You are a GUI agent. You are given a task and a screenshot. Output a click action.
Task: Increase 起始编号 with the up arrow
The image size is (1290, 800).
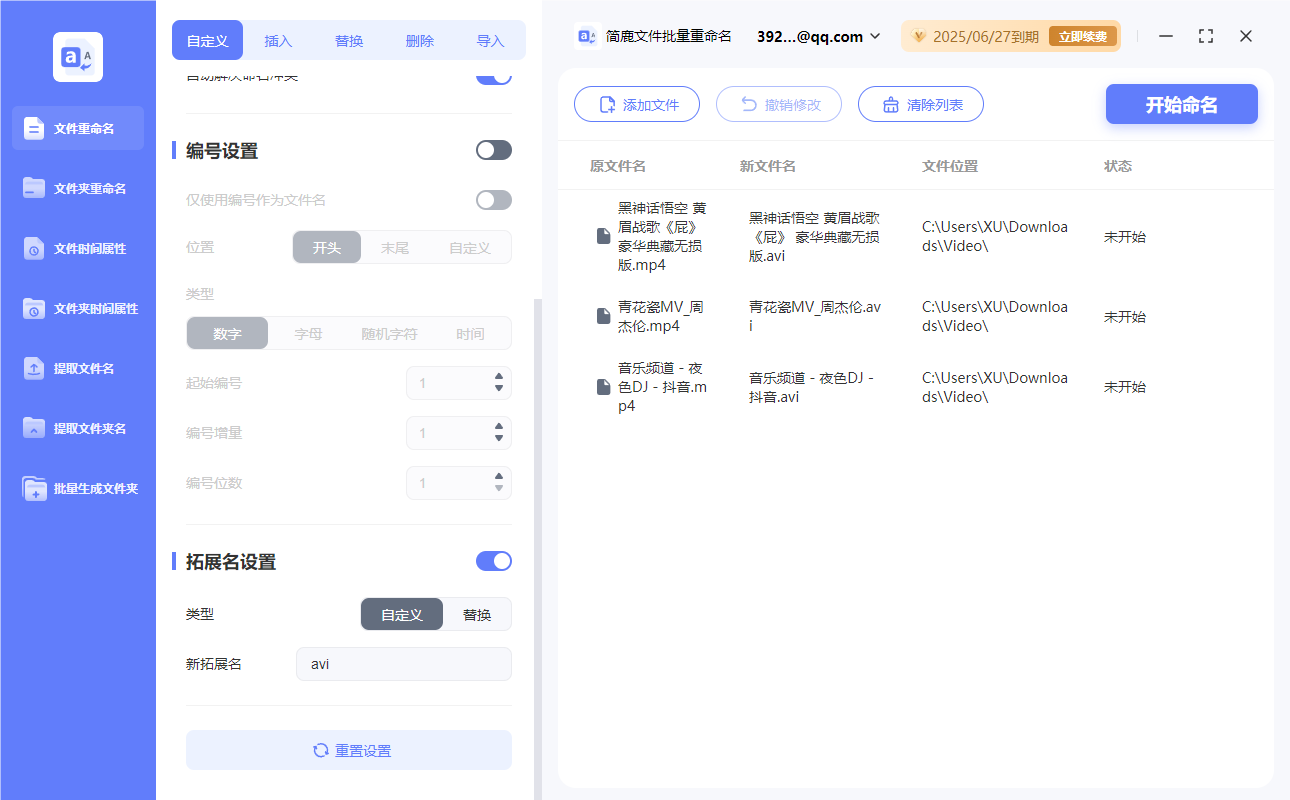[497, 377]
